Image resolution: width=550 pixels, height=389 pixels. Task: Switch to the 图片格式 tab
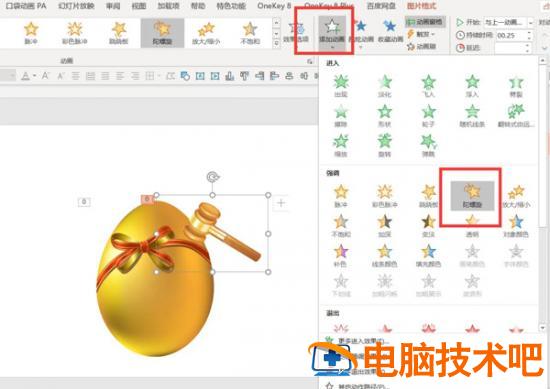coord(422,6)
